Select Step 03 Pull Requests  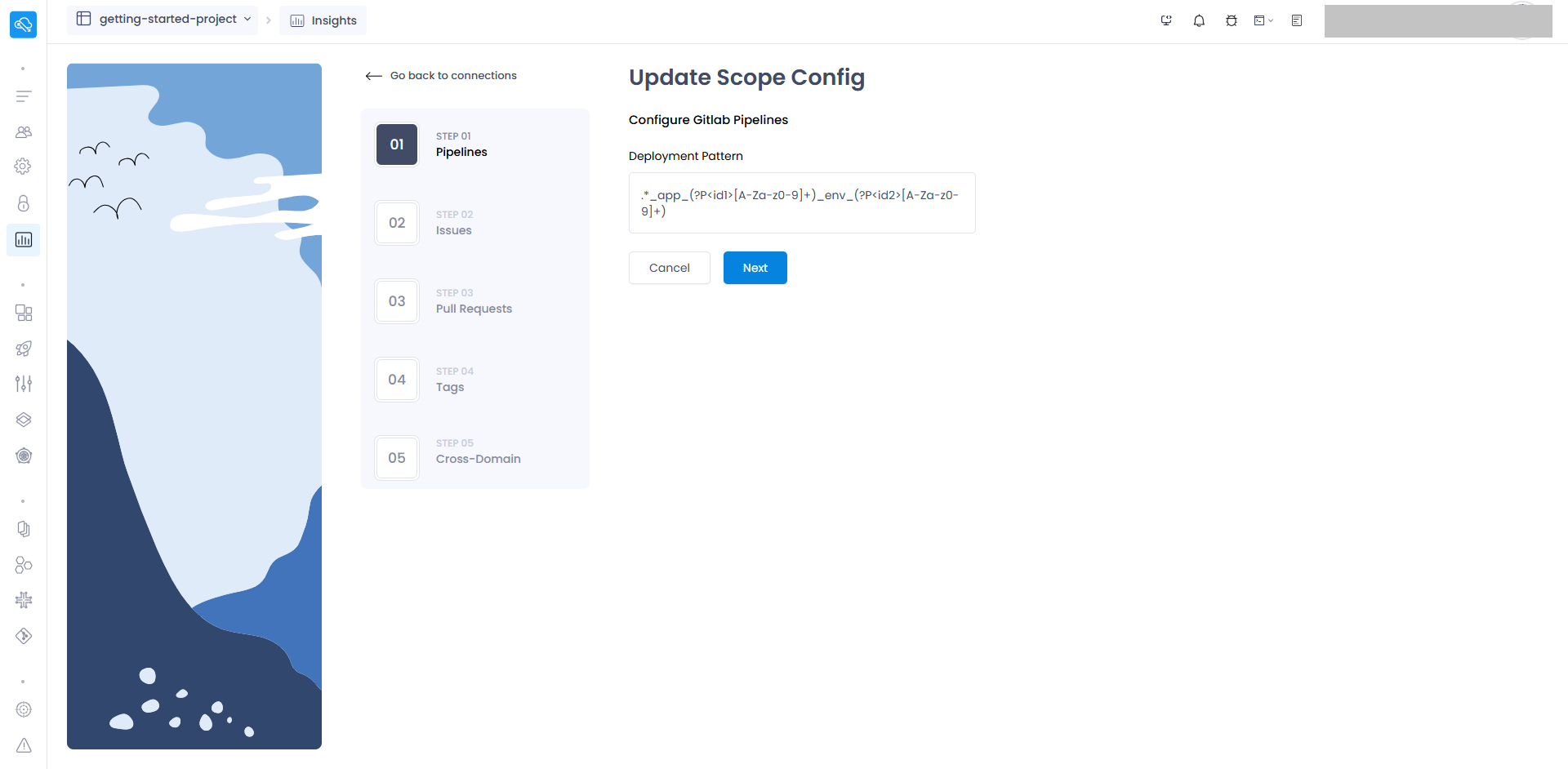(x=475, y=301)
